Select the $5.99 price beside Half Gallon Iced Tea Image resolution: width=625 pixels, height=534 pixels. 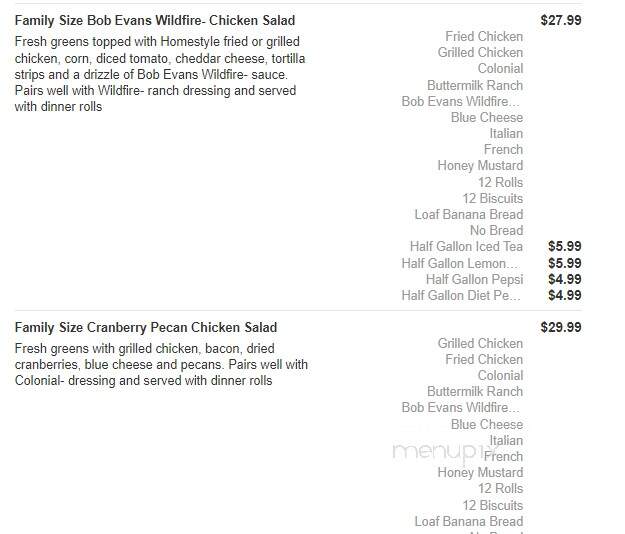pyautogui.click(x=564, y=247)
